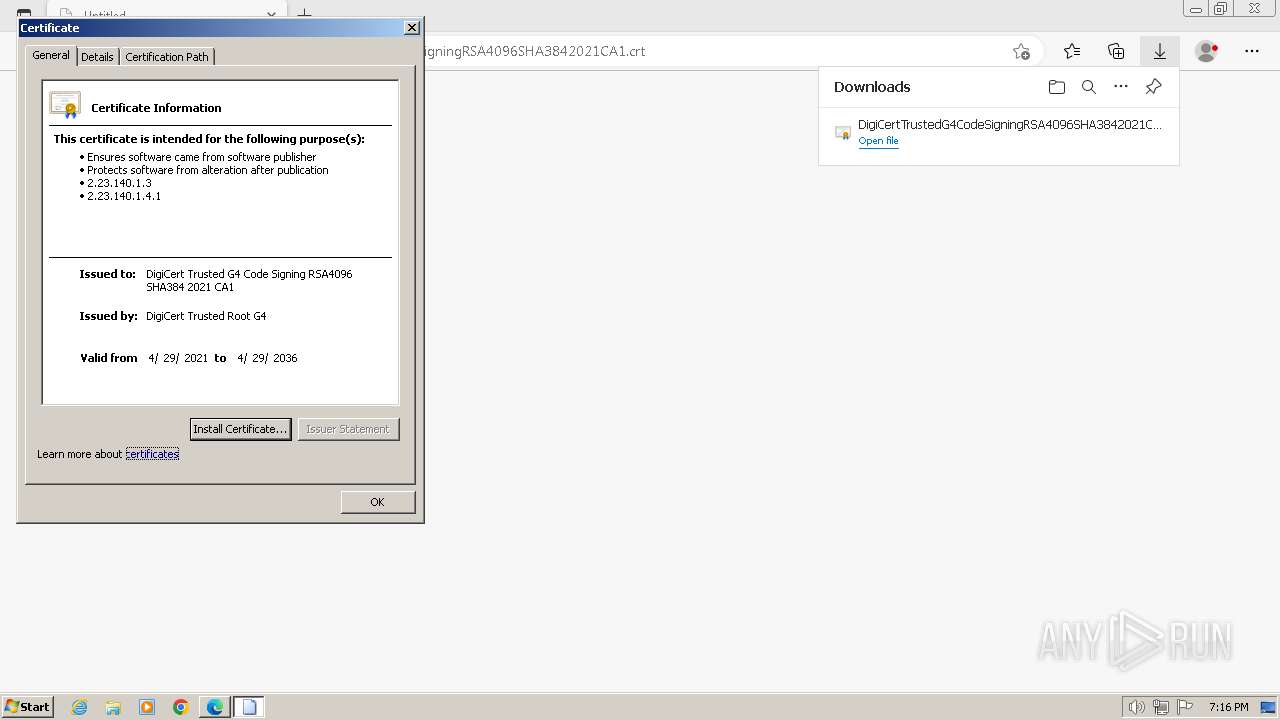Launch Internet Explorer from taskbar
This screenshot has width=1280, height=720.
click(80, 707)
